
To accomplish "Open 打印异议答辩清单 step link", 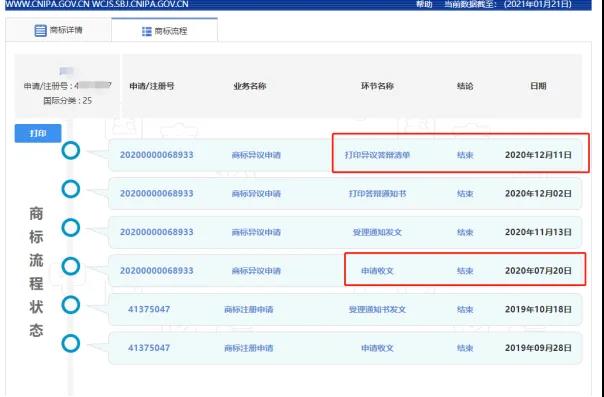I will (x=377, y=155).
